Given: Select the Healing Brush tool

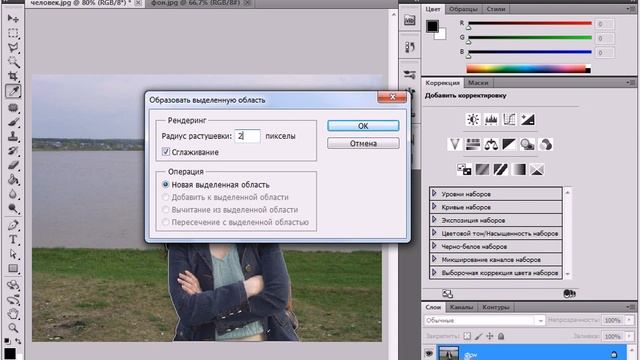Looking at the screenshot, I should tap(13, 108).
